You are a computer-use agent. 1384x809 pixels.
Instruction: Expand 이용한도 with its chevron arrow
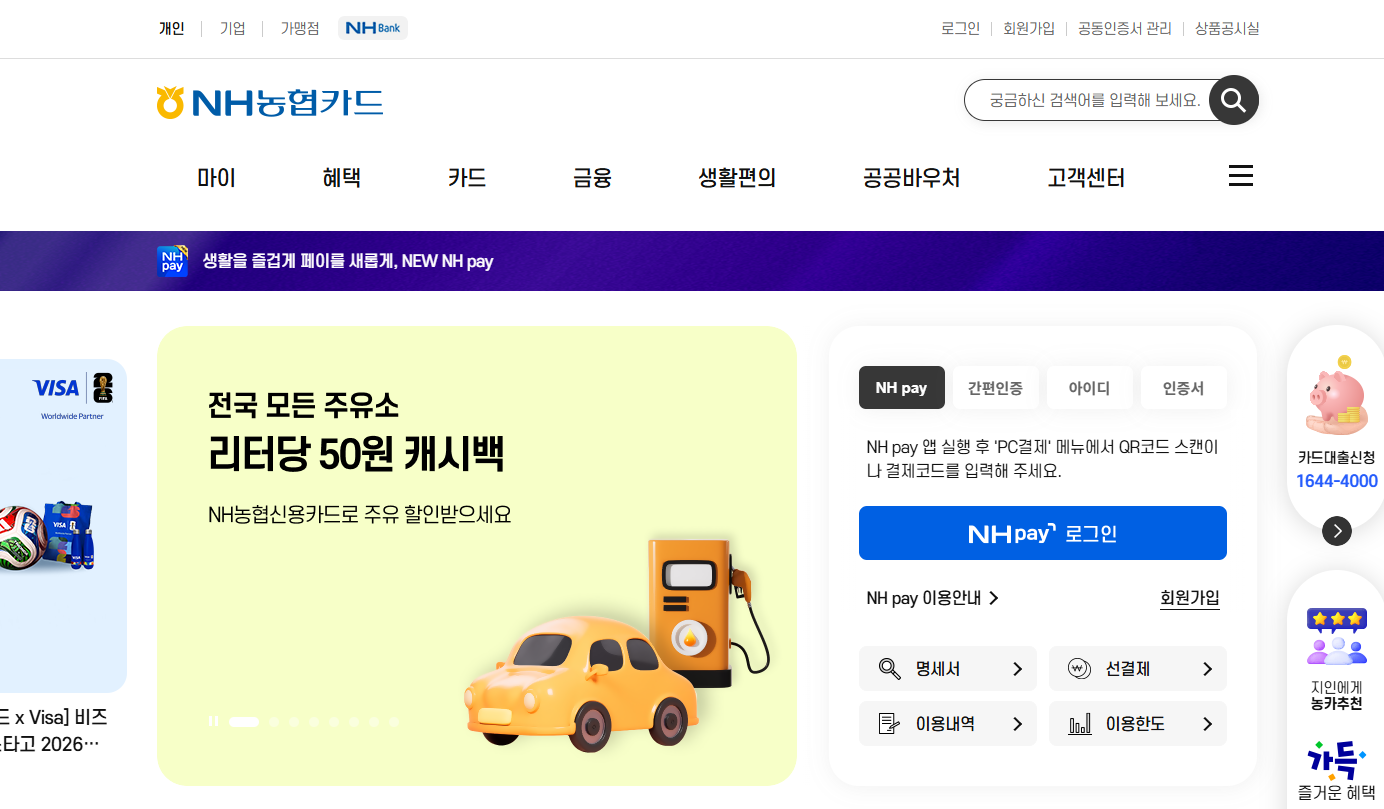[1207, 724]
